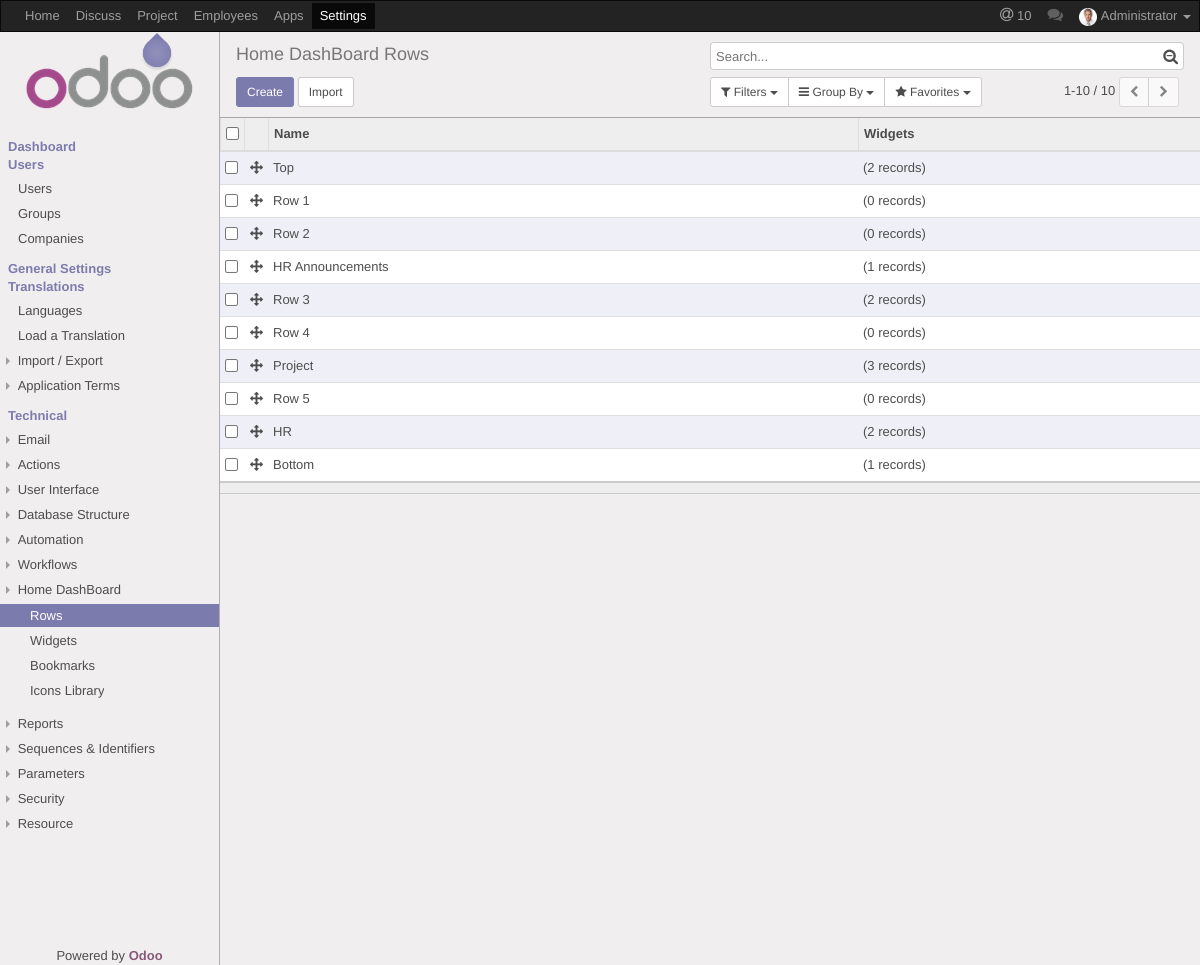Click the search magnifier icon
The height and width of the screenshot is (965, 1200).
pyautogui.click(x=1170, y=56)
